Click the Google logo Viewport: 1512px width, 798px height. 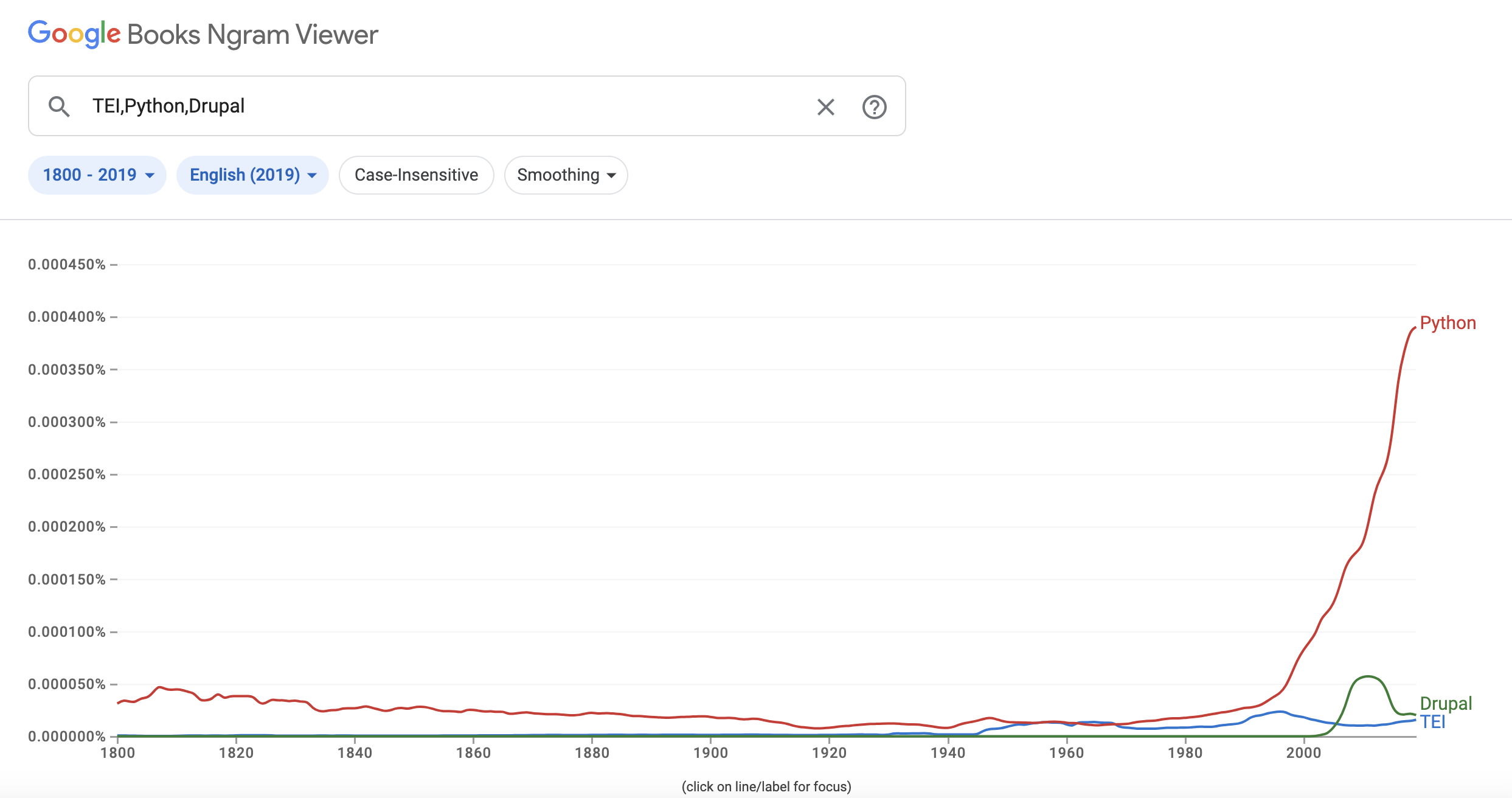coord(74,34)
